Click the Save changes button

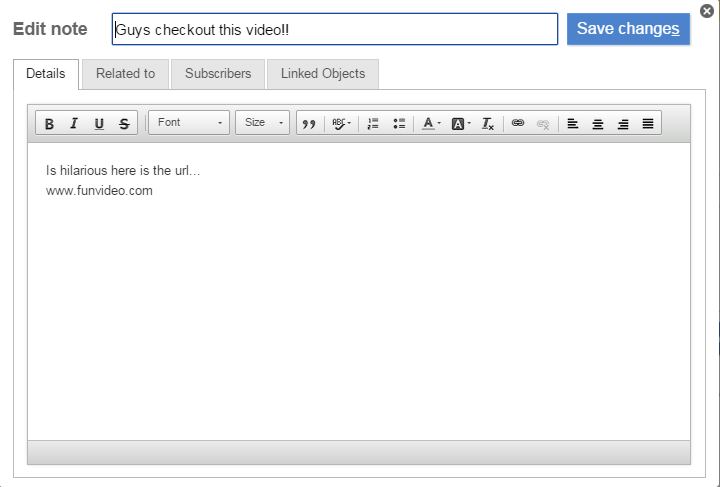(x=628, y=29)
